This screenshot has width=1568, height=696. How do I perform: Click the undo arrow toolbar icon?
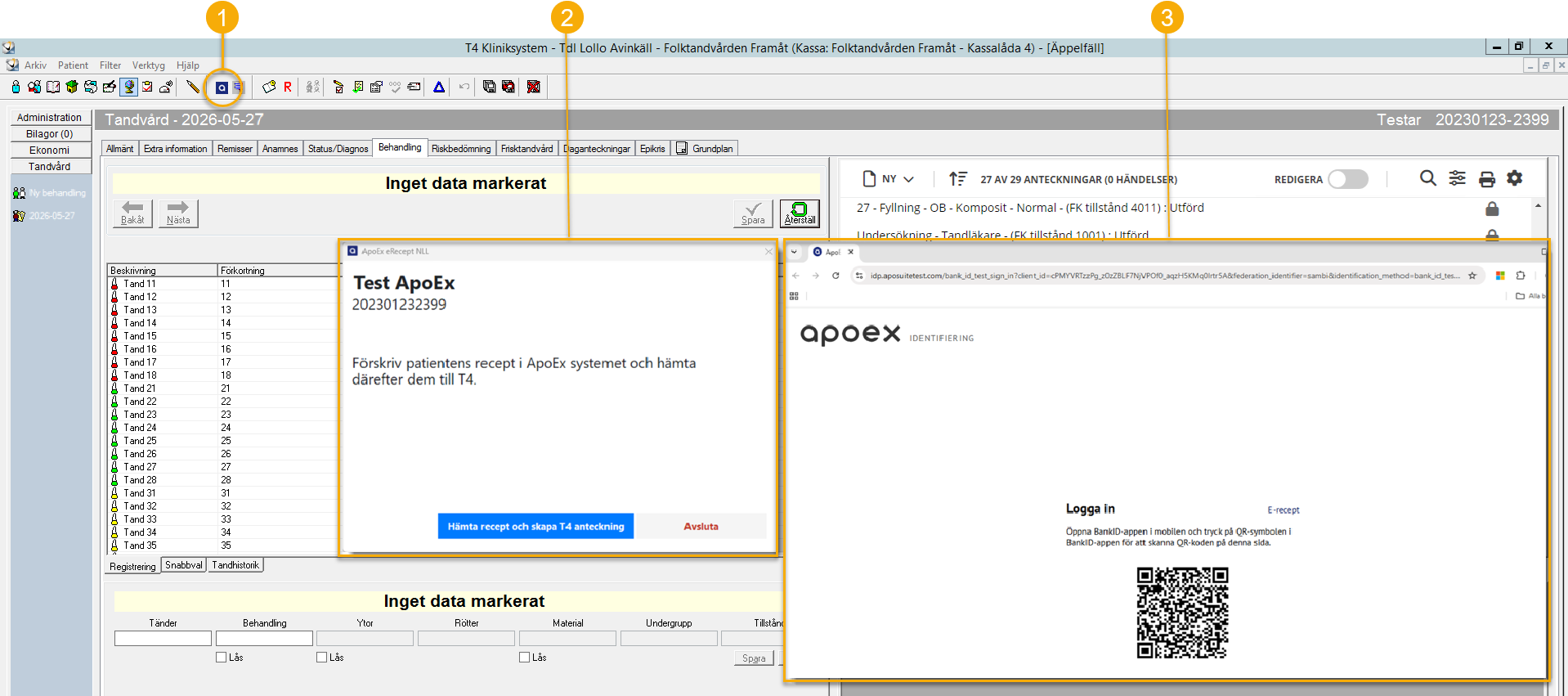464,87
